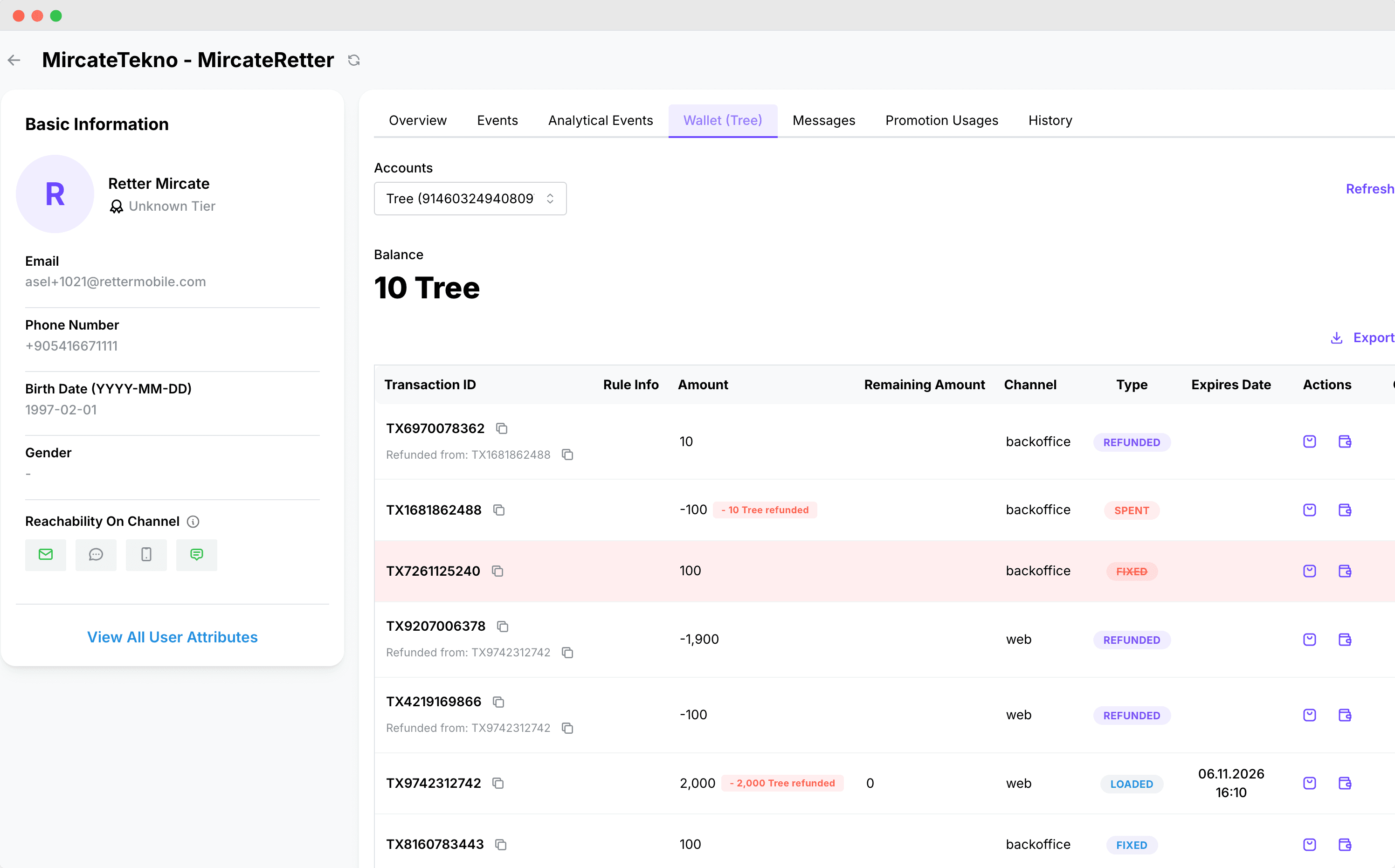The image size is (1395, 868).
Task: Click the email reachability channel icon
Action: pyautogui.click(x=45, y=555)
